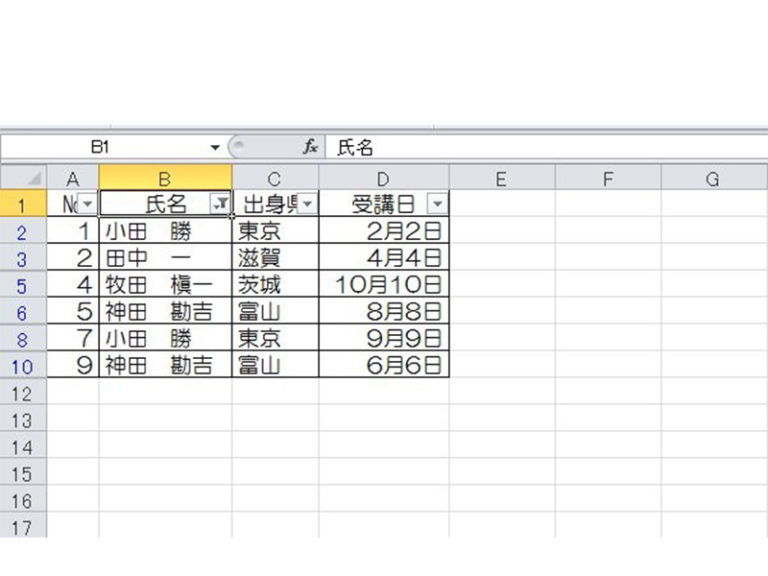
Task: Expand the Name Box dropdown arrow
Action: click(x=214, y=147)
